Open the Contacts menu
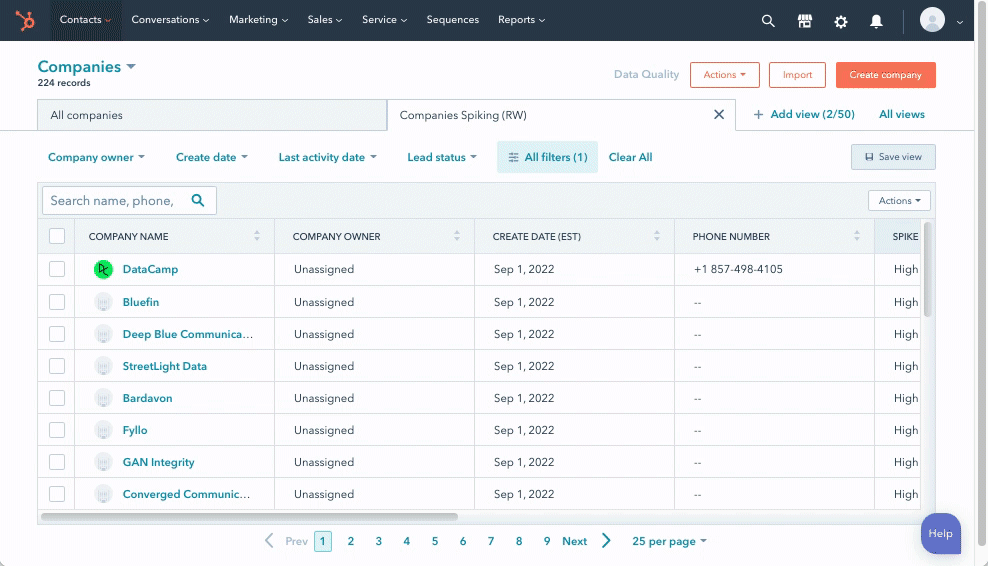This screenshot has width=988, height=566. [x=85, y=20]
